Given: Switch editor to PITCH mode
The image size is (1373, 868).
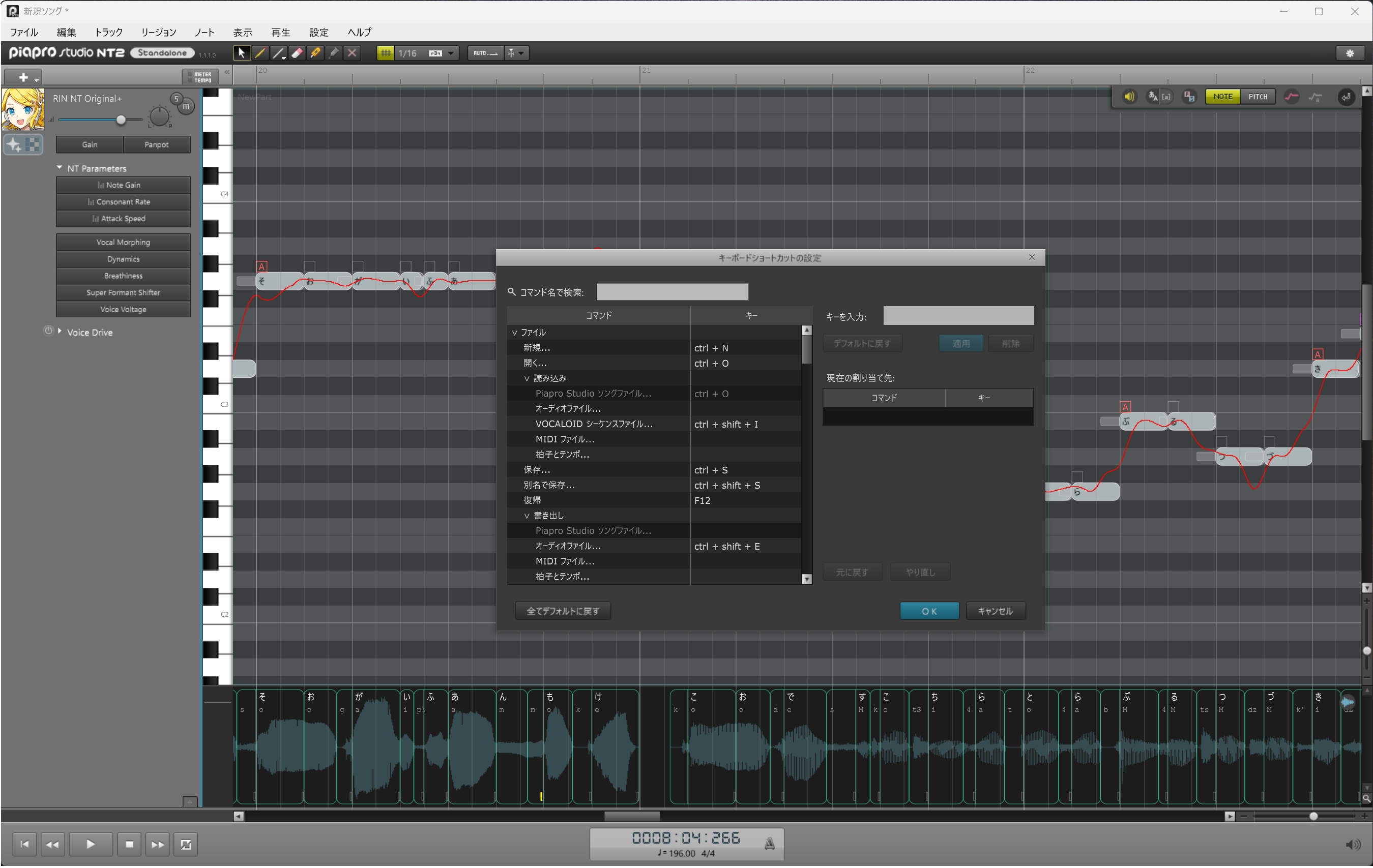Looking at the screenshot, I should click(1257, 97).
